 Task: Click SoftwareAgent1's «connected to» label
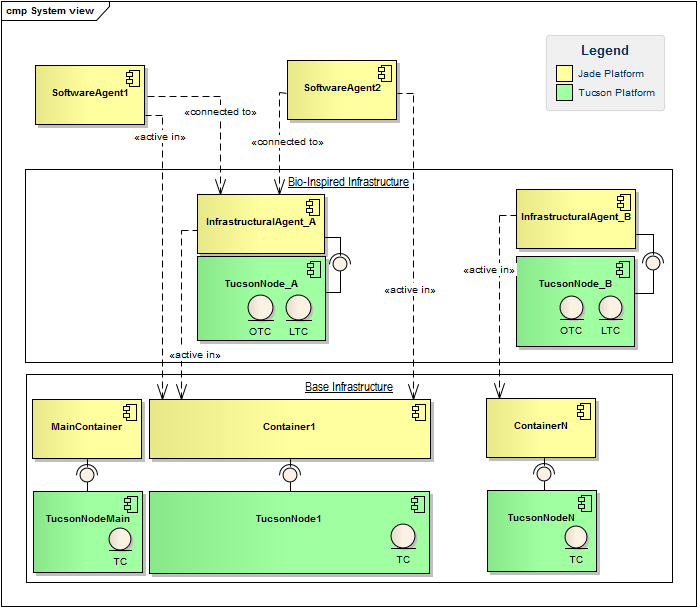[x=220, y=112]
